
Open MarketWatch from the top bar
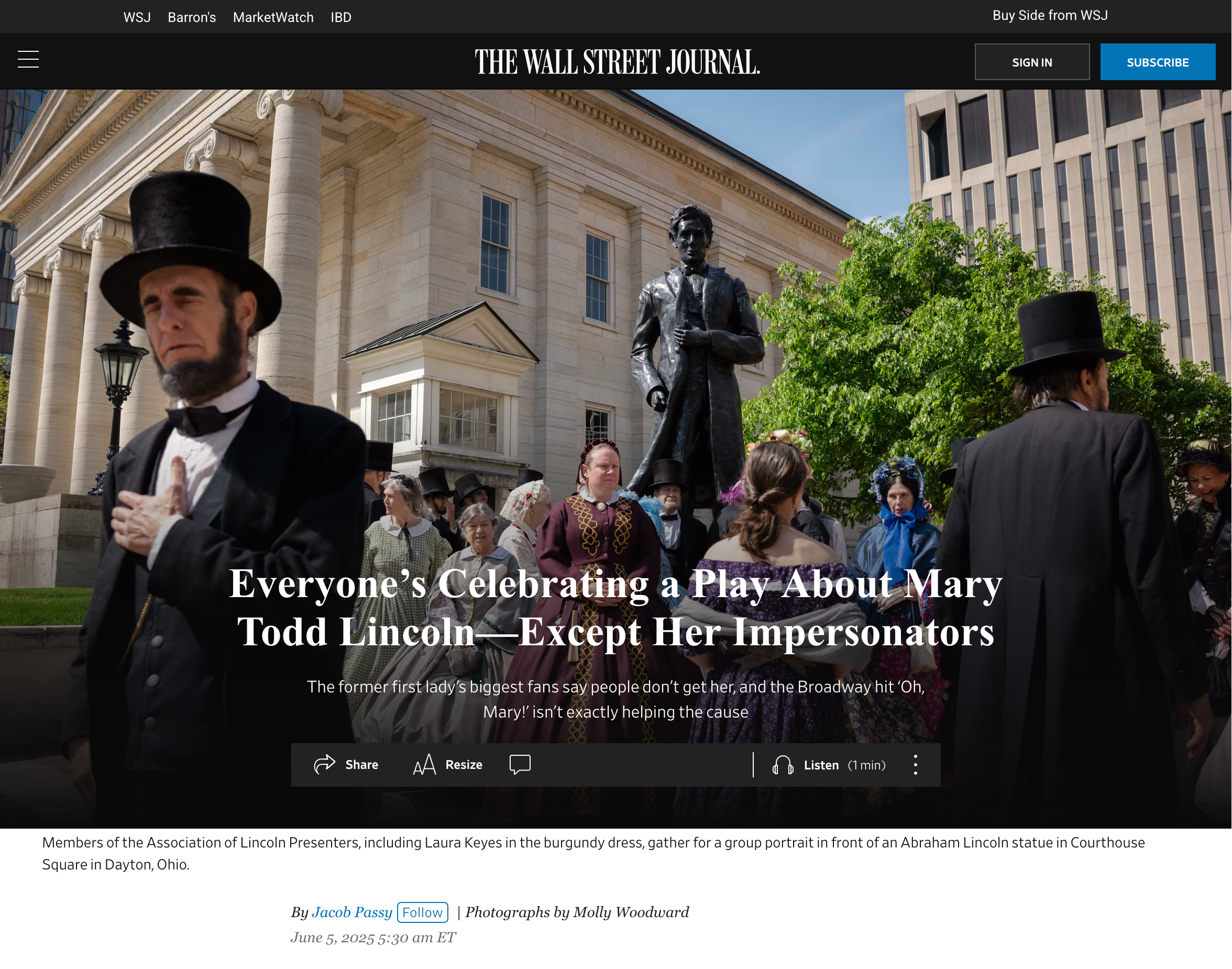click(273, 17)
